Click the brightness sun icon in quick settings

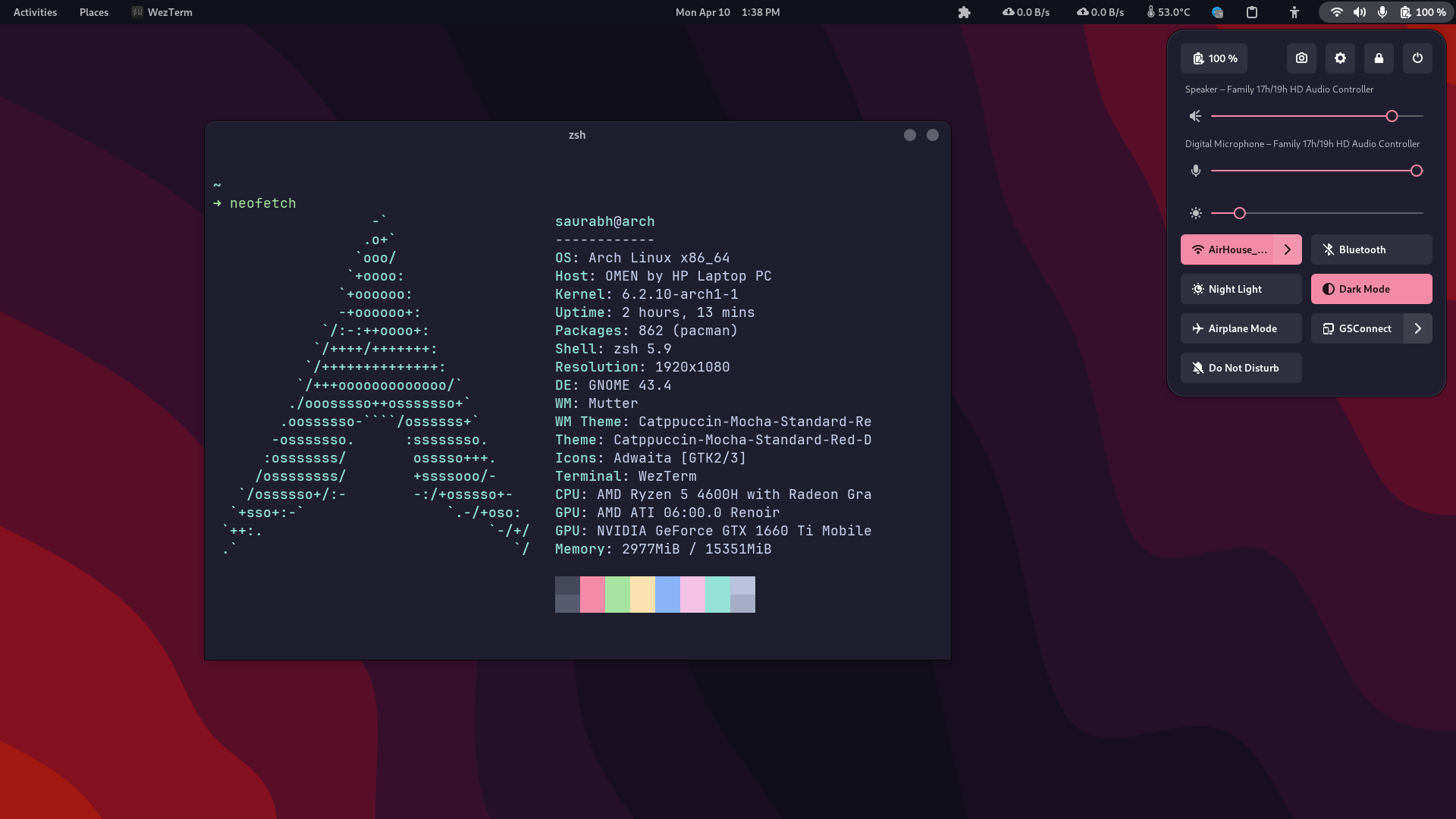(1196, 212)
